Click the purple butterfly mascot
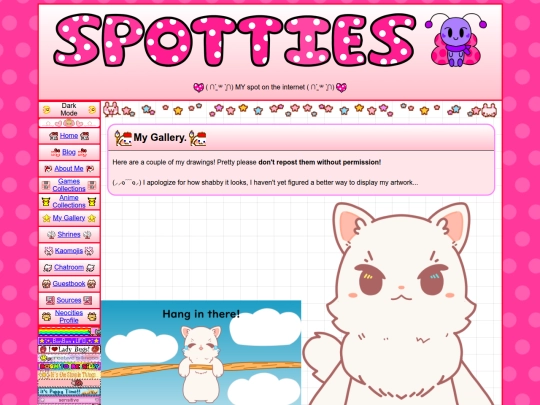This screenshot has height=405, width=540. click(455, 40)
